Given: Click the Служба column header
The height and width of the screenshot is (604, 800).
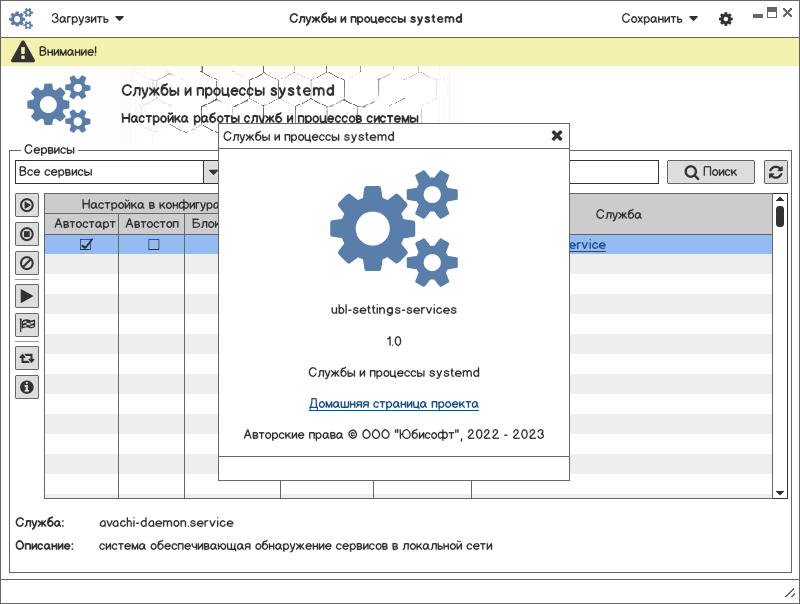Looking at the screenshot, I should tap(618, 214).
